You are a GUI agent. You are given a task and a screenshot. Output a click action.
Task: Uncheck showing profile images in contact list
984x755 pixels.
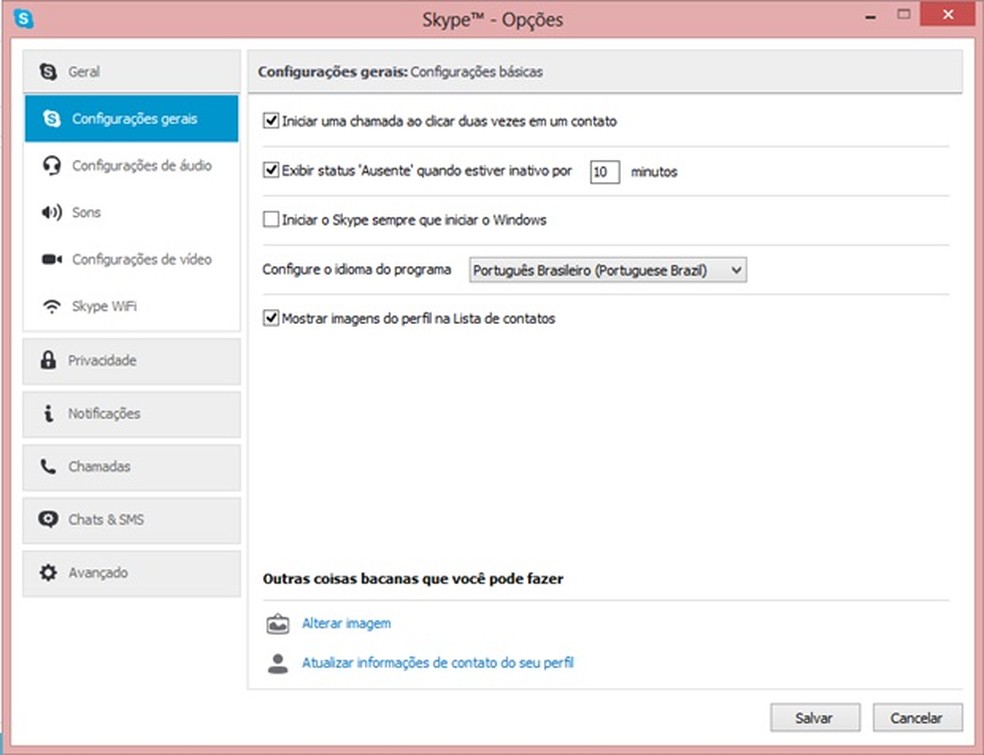(x=271, y=319)
